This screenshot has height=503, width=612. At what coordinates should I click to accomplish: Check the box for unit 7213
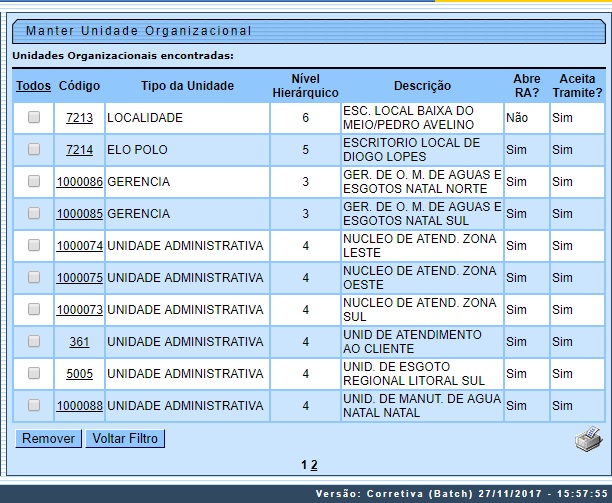tap(34, 117)
